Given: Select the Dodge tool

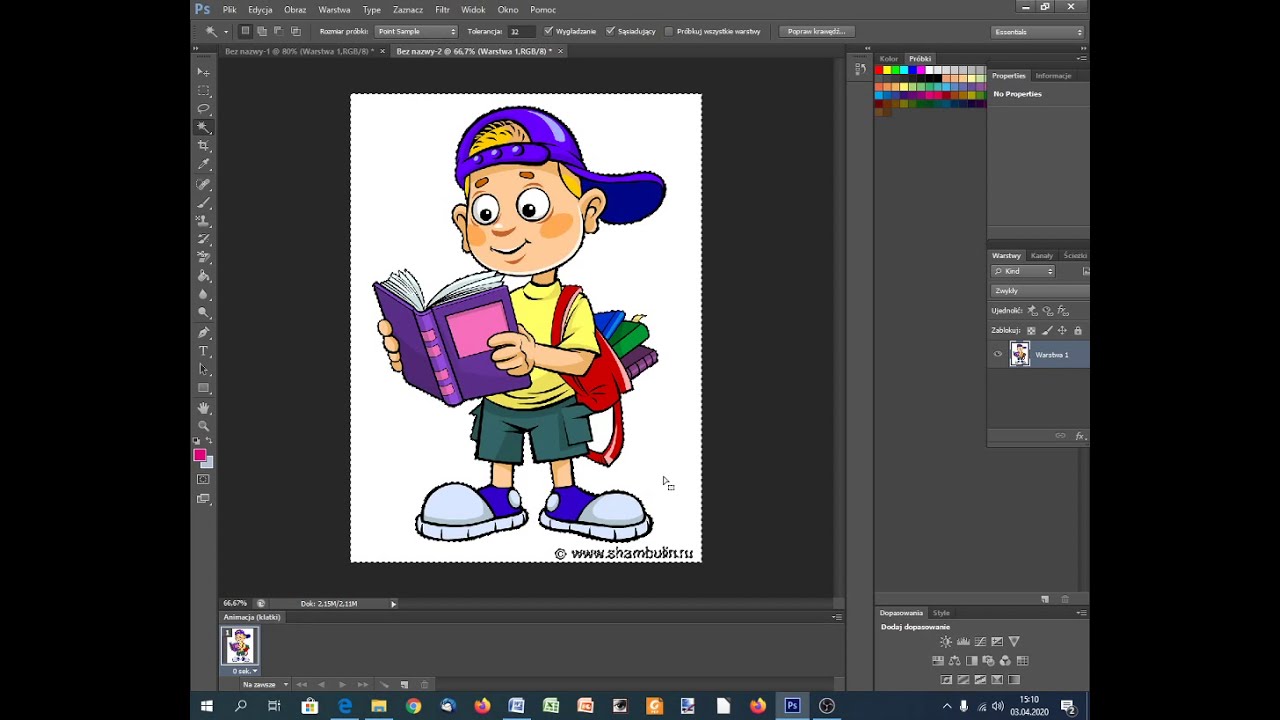Looking at the screenshot, I should (x=203, y=313).
